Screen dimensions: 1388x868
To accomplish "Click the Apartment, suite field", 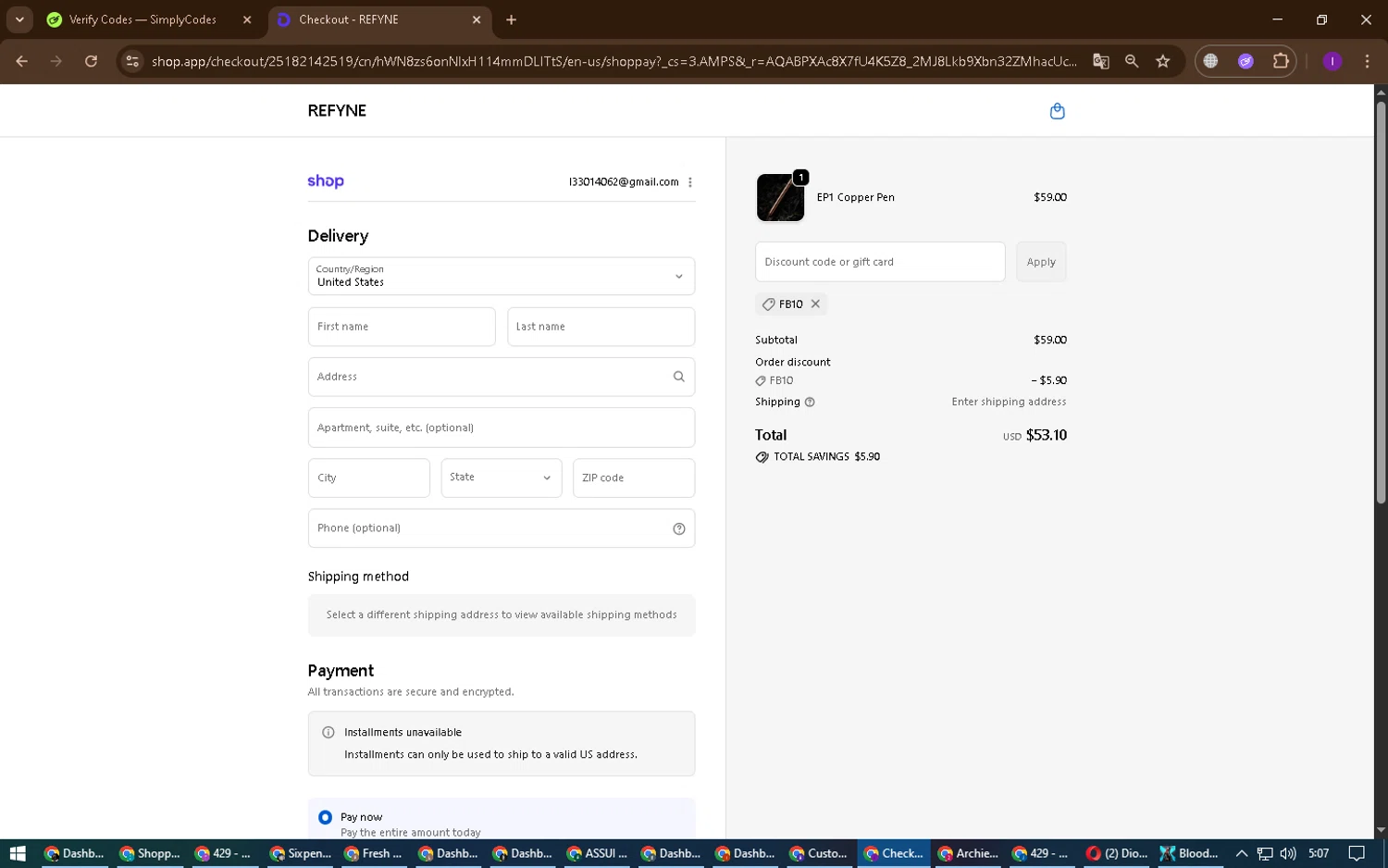I will [x=502, y=428].
